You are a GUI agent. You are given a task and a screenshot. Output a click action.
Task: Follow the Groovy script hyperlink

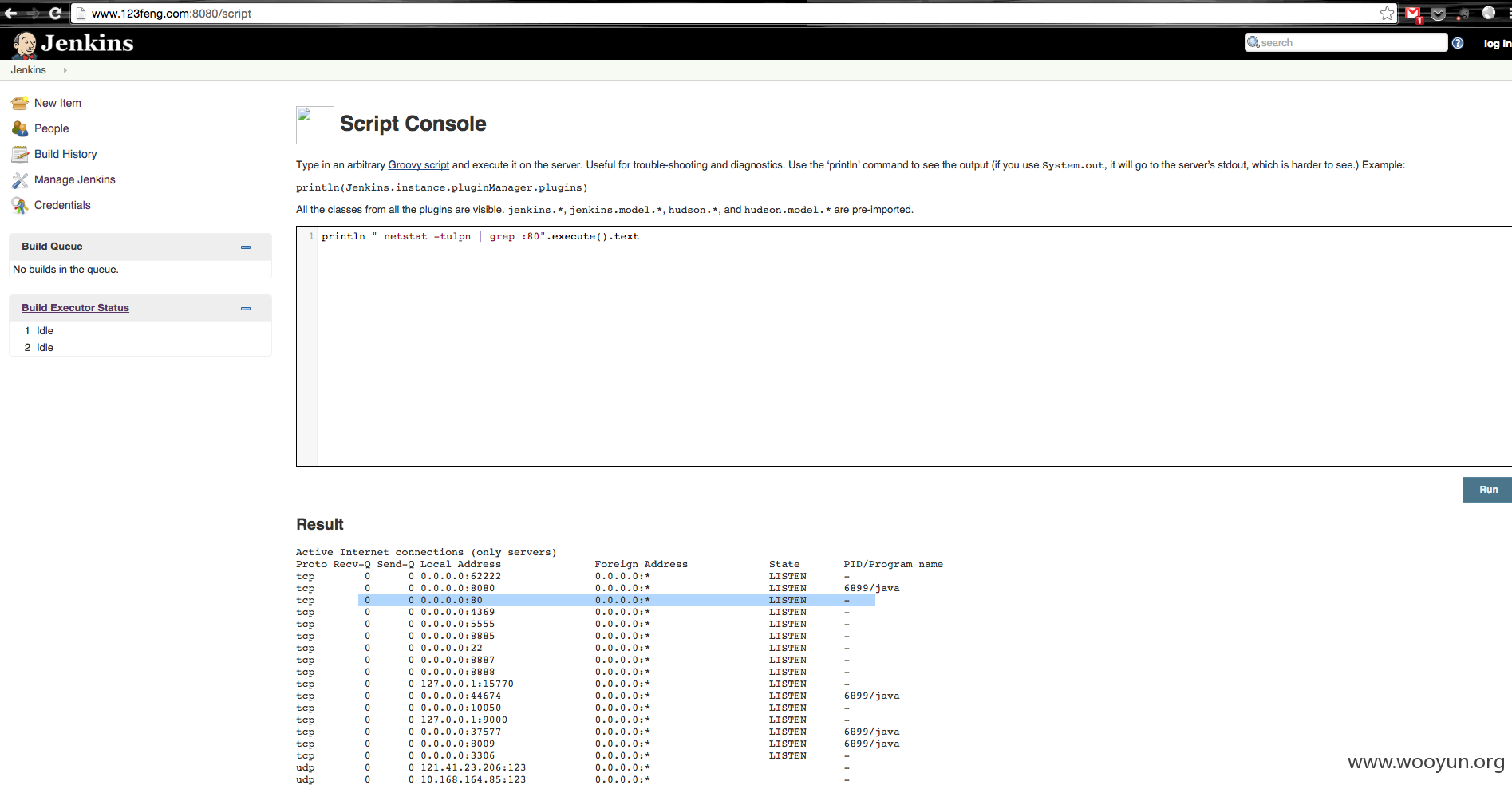point(419,165)
